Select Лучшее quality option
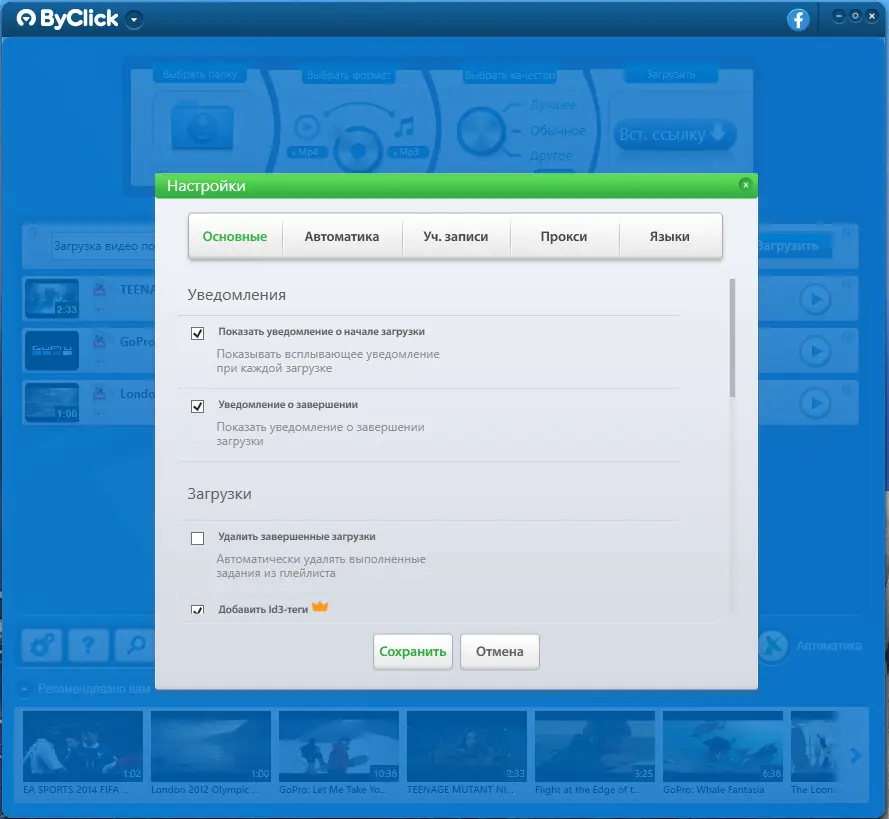Viewport: 889px width, 819px height. 553,105
